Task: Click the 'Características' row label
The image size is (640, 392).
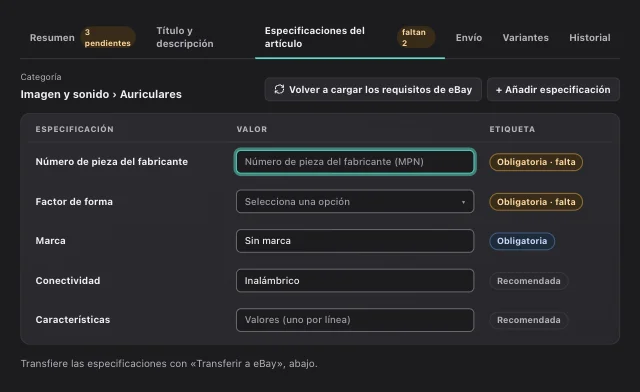Action: coord(73,320)
